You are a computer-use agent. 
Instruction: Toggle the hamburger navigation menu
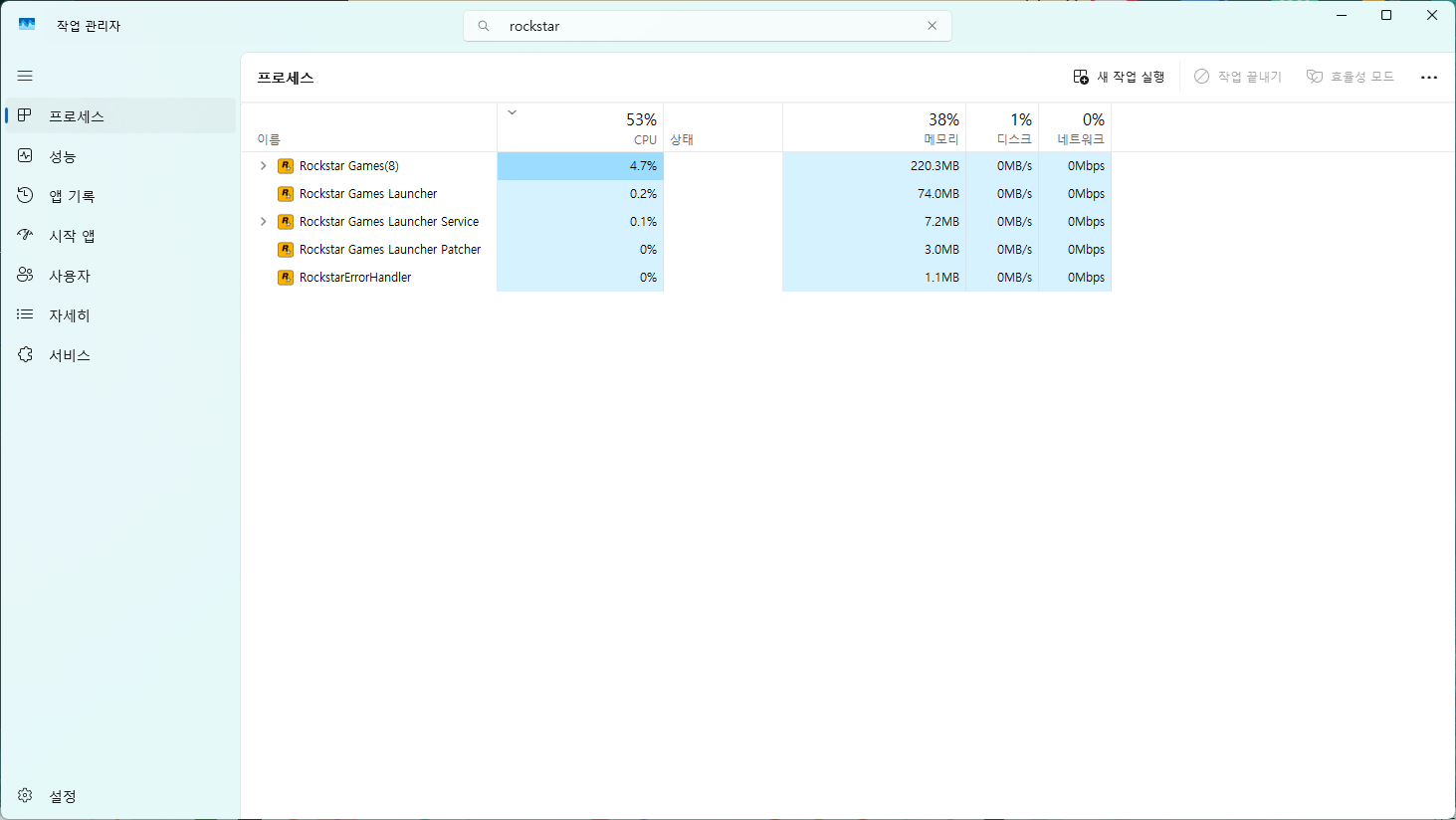tap(25, 76)
